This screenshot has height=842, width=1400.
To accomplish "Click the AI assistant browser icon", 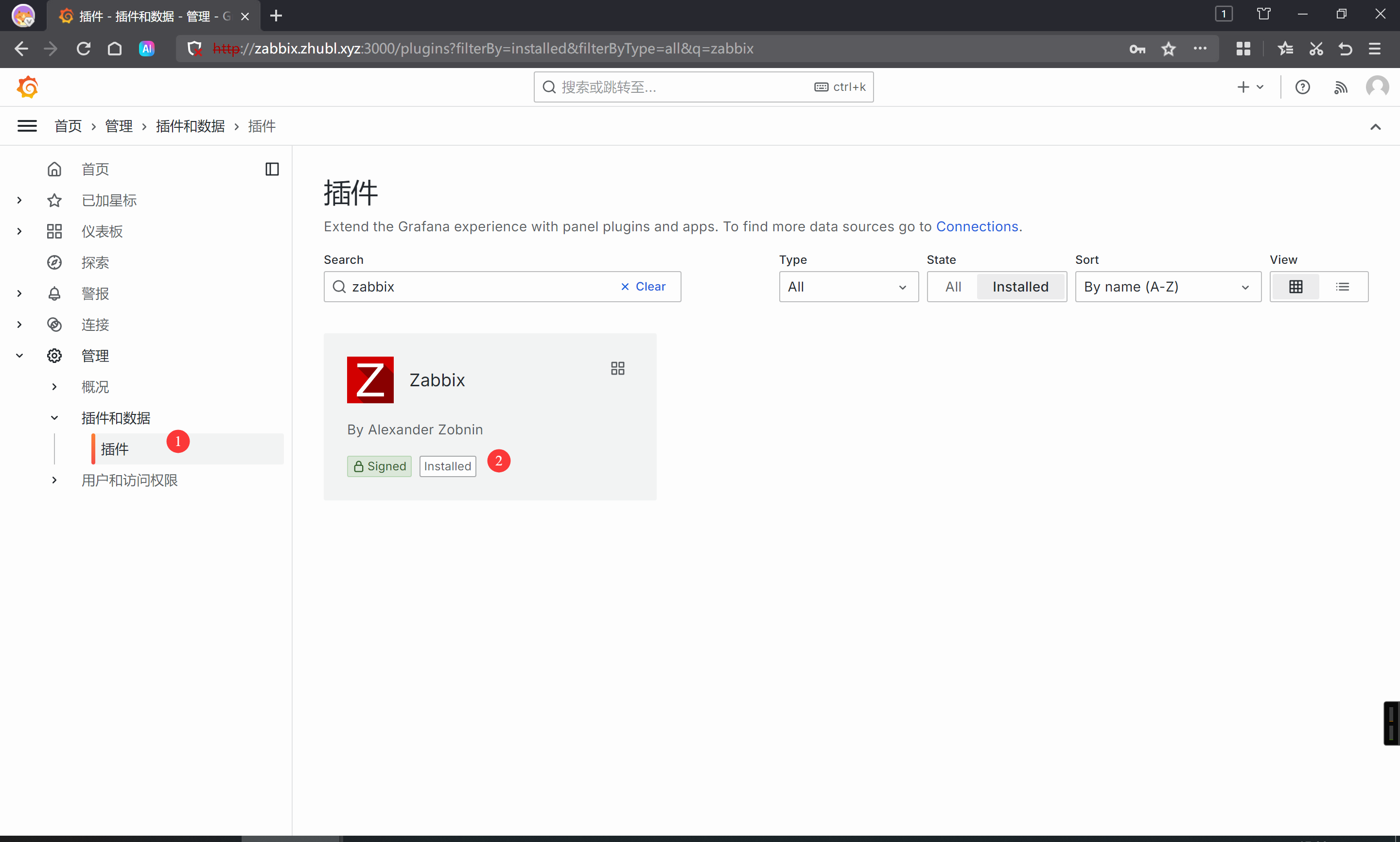I will (147, 49).
